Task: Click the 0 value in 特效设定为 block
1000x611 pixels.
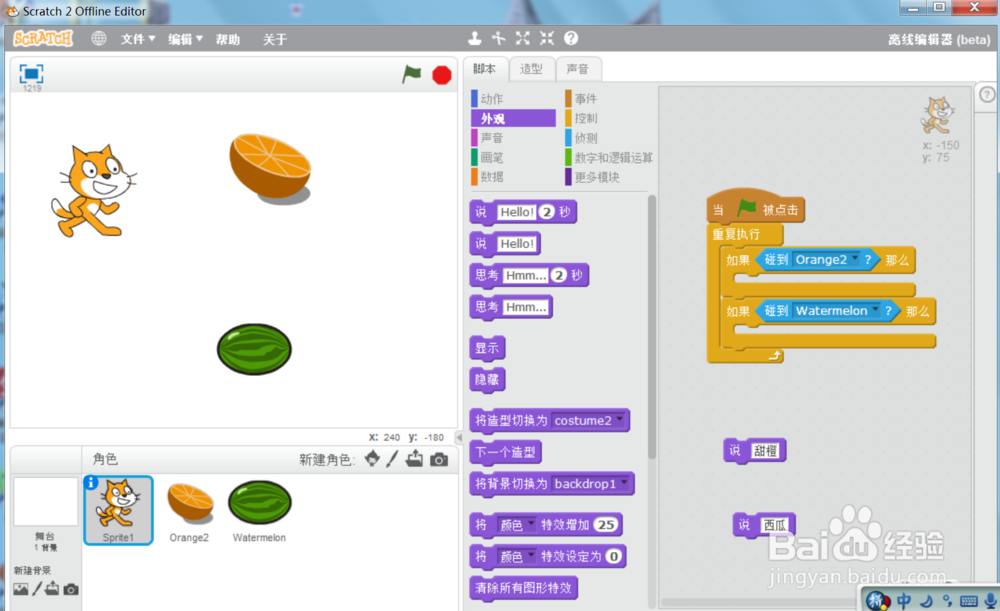Action: 613,556
